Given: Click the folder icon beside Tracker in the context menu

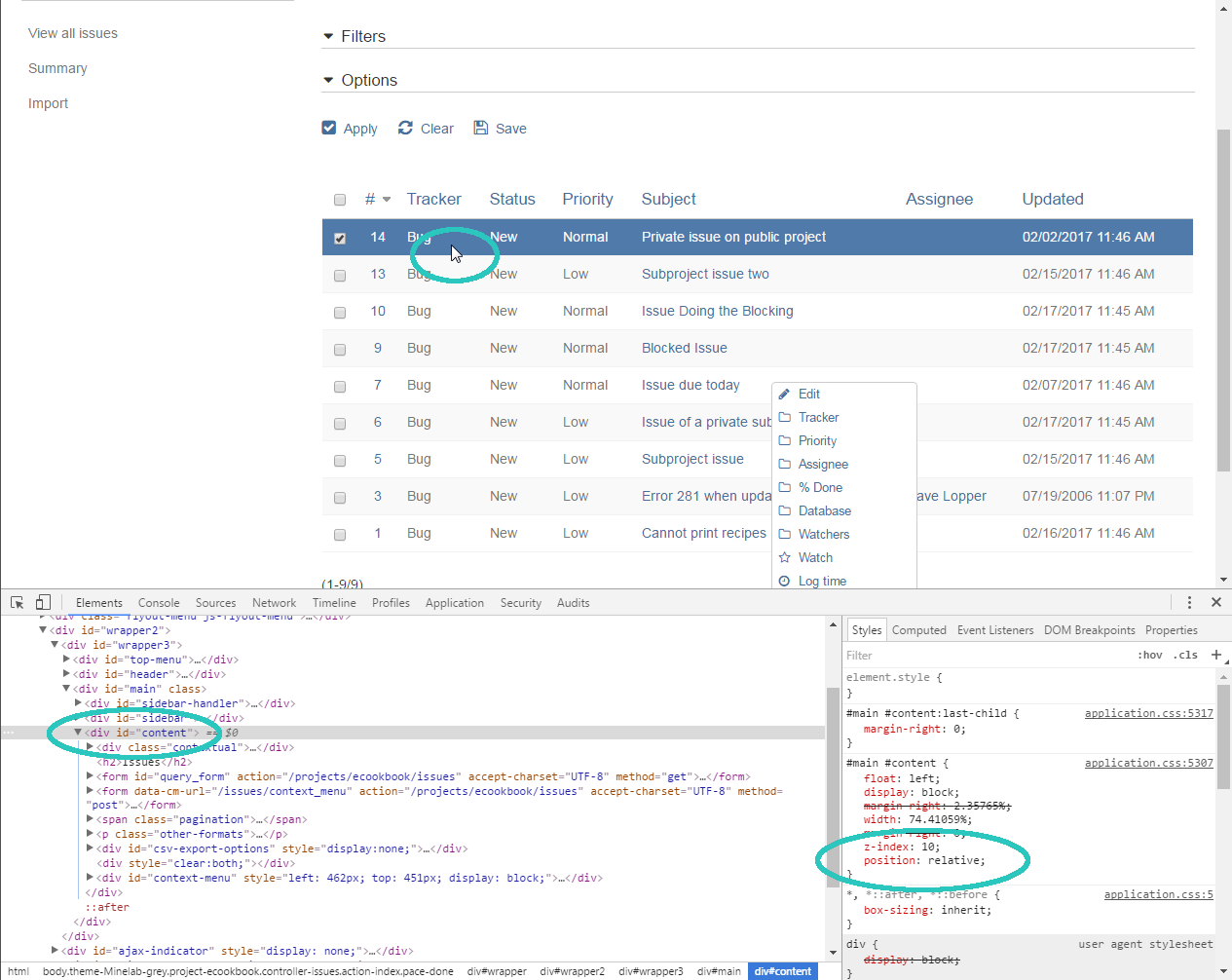Looking at the screenshot, I should point(785,417).
